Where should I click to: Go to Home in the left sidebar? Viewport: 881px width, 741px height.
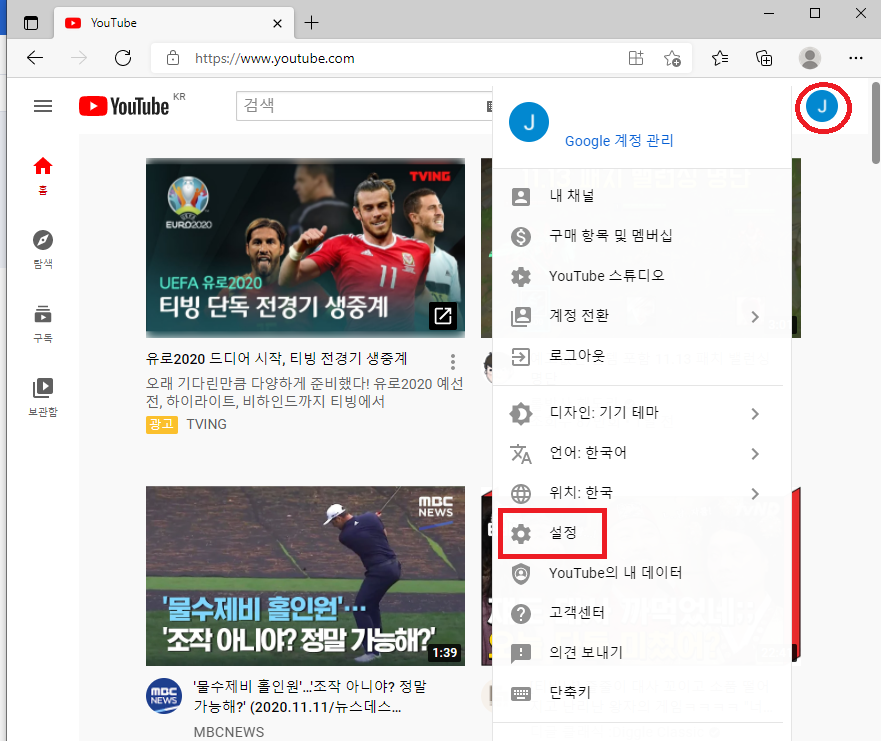pyautogui.click(x=43, y=176)
